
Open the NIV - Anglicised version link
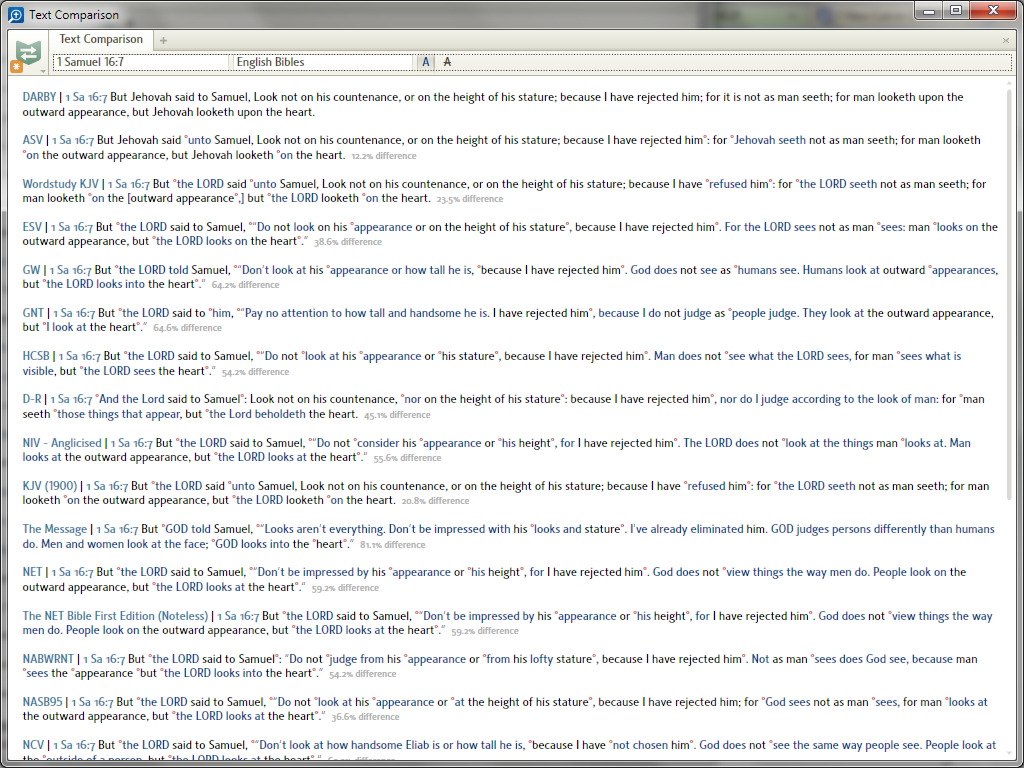pos(62,443)
